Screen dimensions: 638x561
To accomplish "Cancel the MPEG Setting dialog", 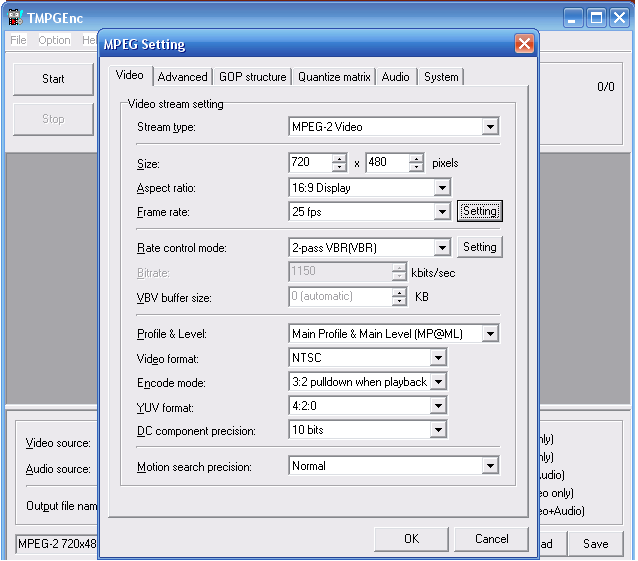I will (492, 539).
